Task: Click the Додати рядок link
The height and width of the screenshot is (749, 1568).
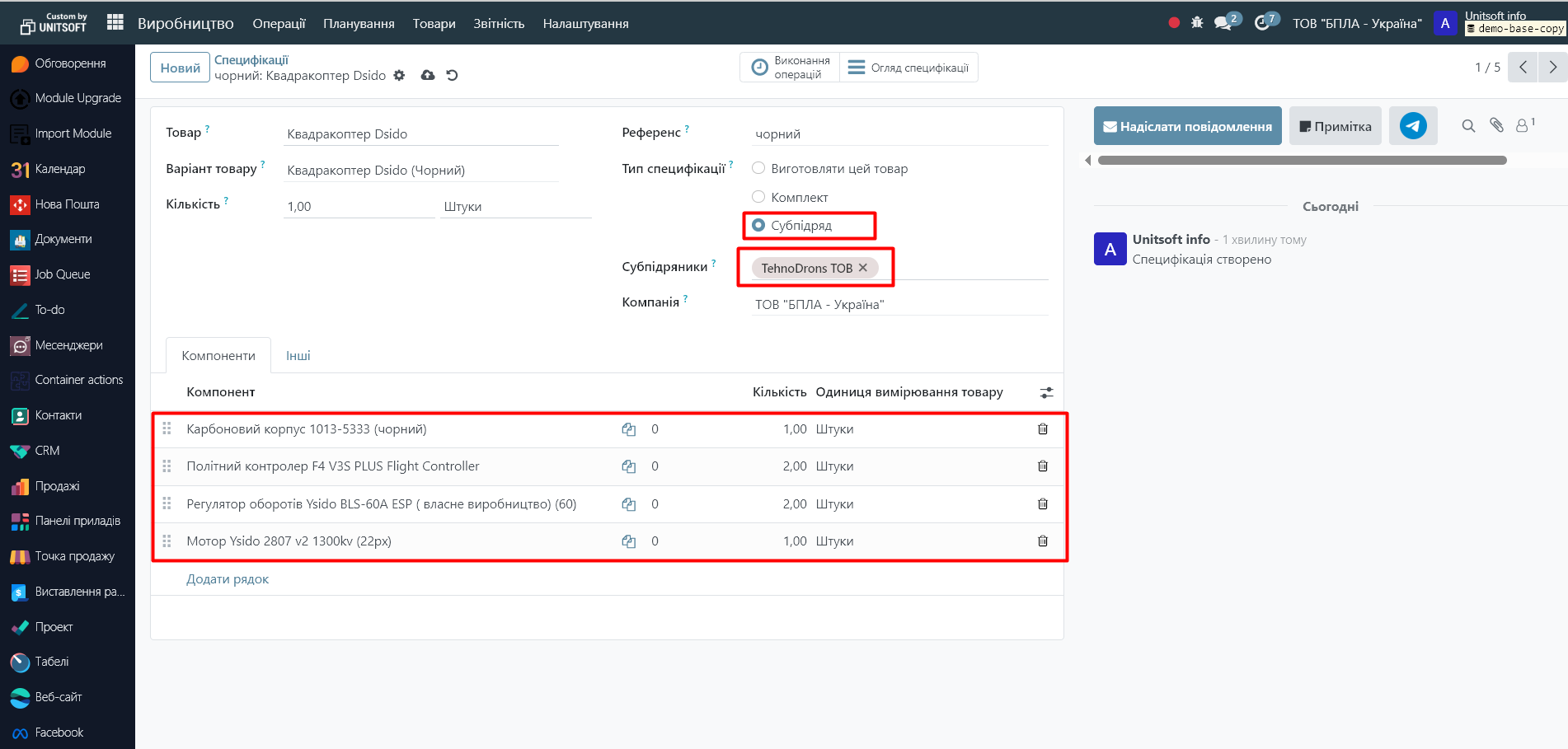Action: point(228,579)
